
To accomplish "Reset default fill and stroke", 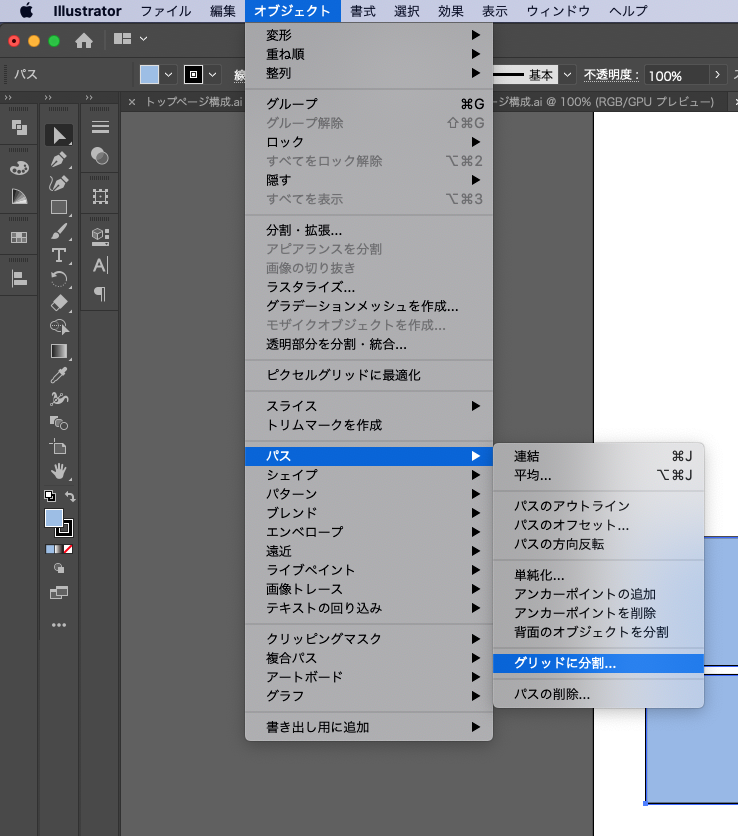I will pyautogui.click(x=50, y=496).
